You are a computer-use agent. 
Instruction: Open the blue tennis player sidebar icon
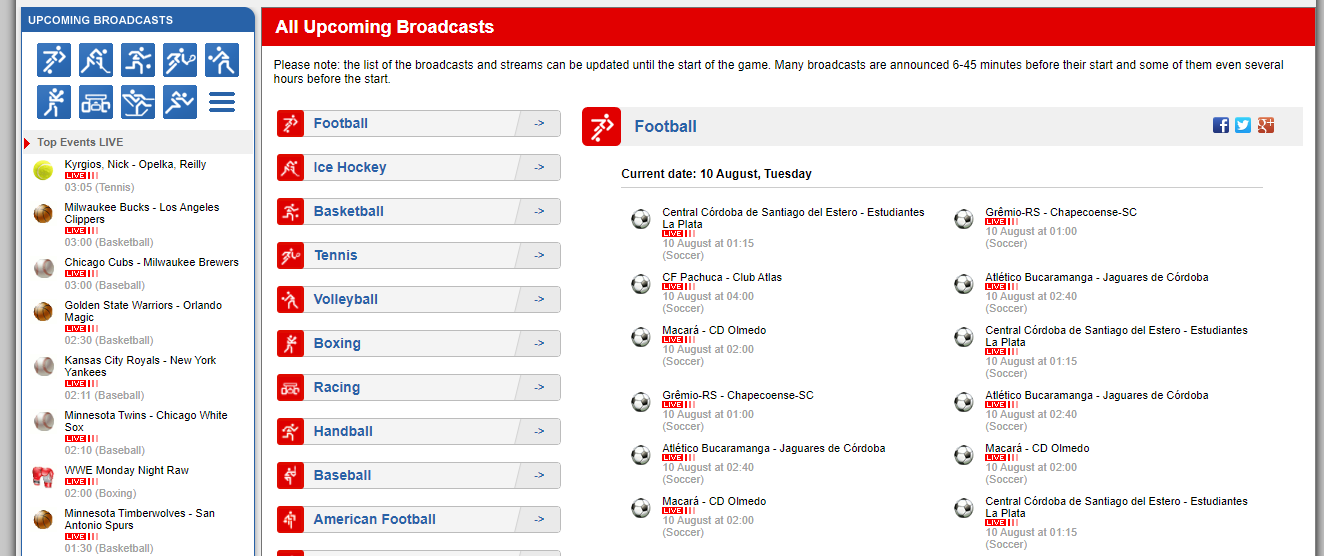coord(180,60)
